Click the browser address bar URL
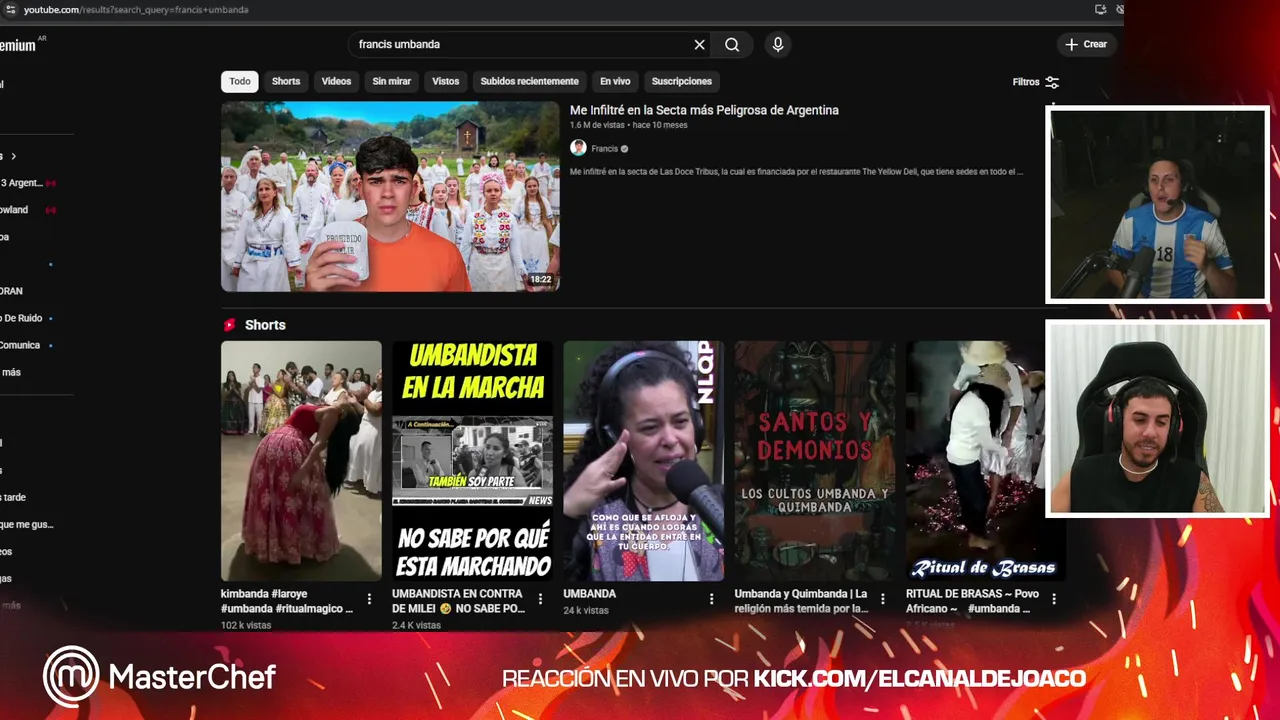Screen dimensions: 1280x720 [136, 10]
